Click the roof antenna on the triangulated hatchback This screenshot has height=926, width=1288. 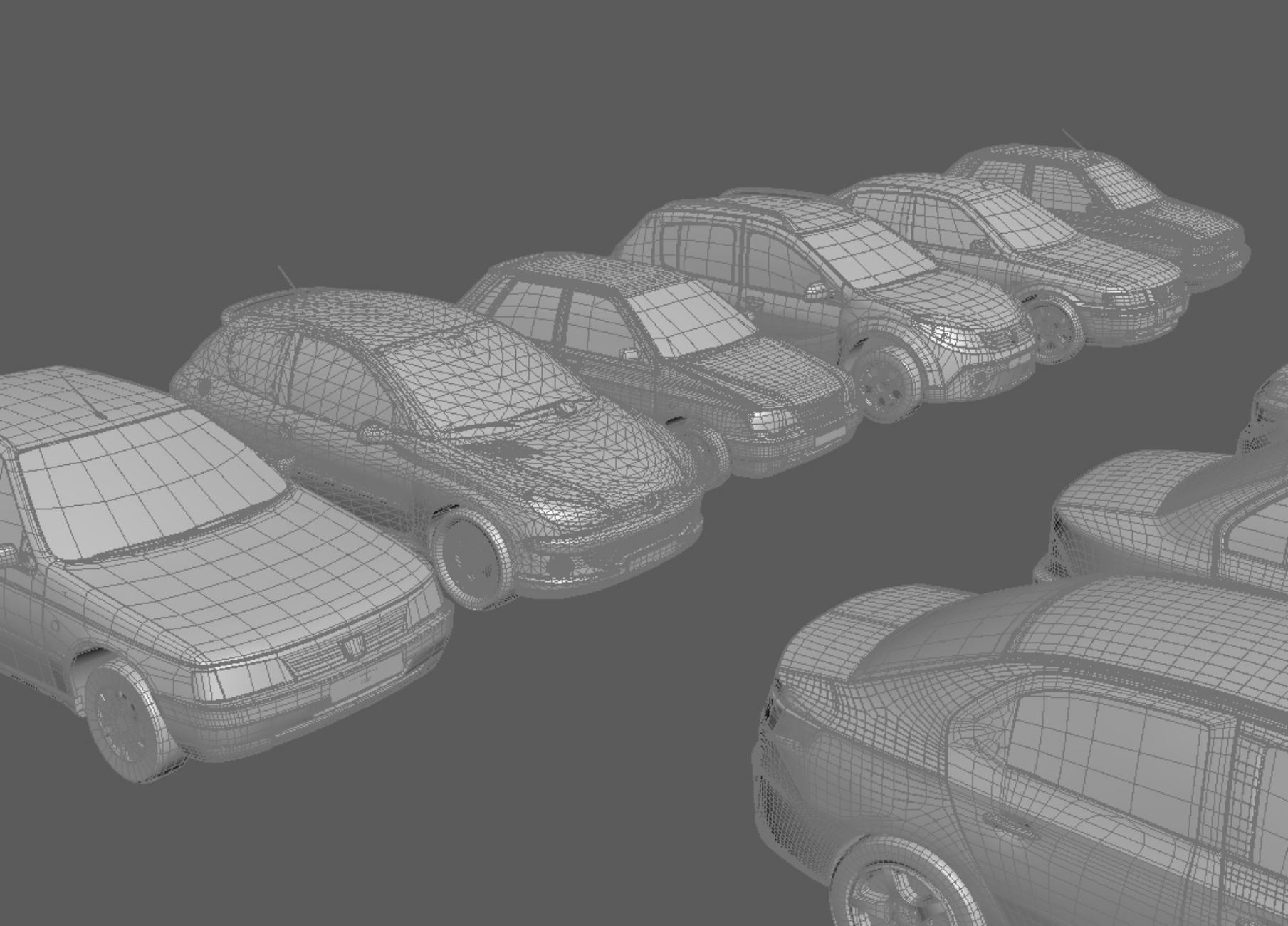coord(285,276)
